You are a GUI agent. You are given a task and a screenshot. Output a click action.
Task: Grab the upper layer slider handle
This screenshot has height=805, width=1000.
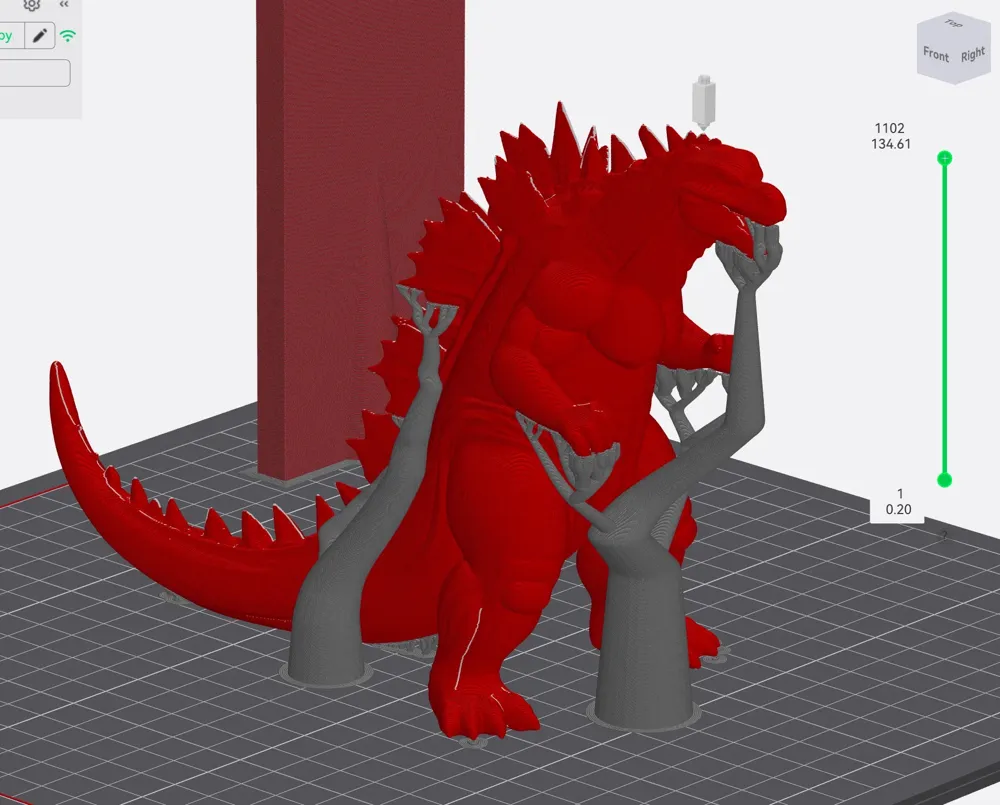click(x=945, y=158)
